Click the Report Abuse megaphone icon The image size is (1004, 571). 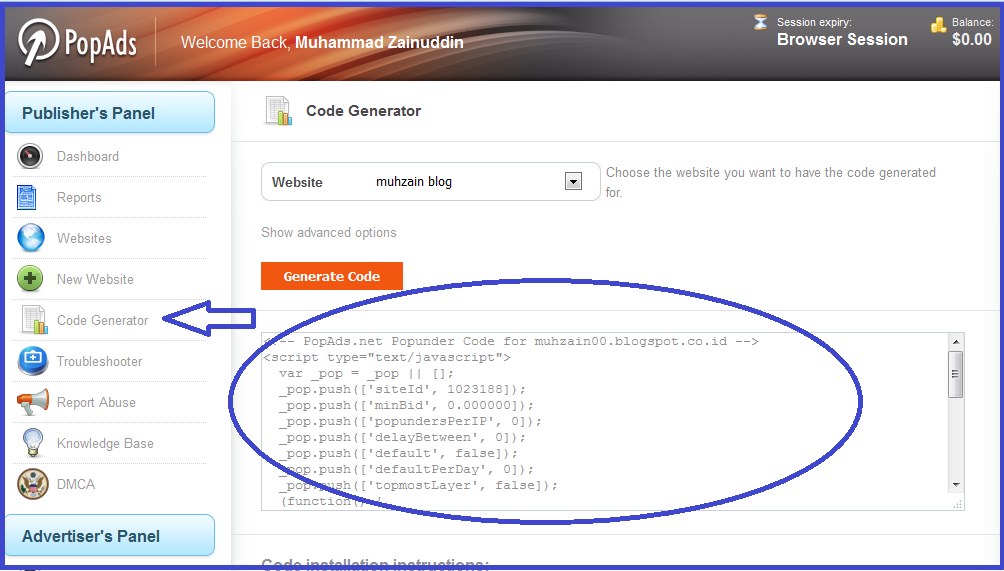coord(33,402)
